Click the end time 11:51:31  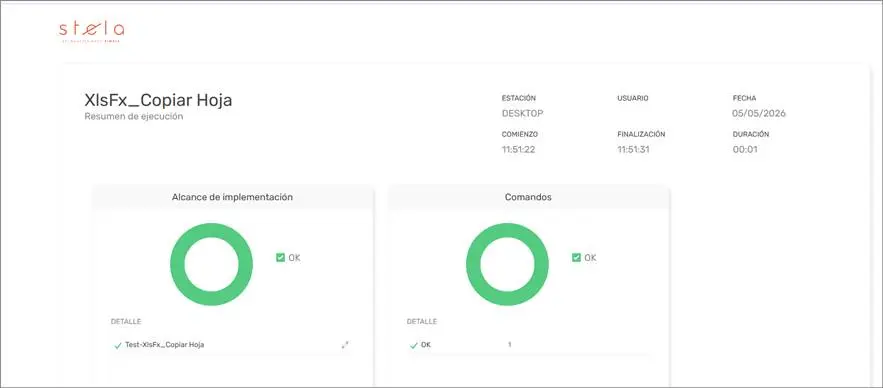coord(634,150)
